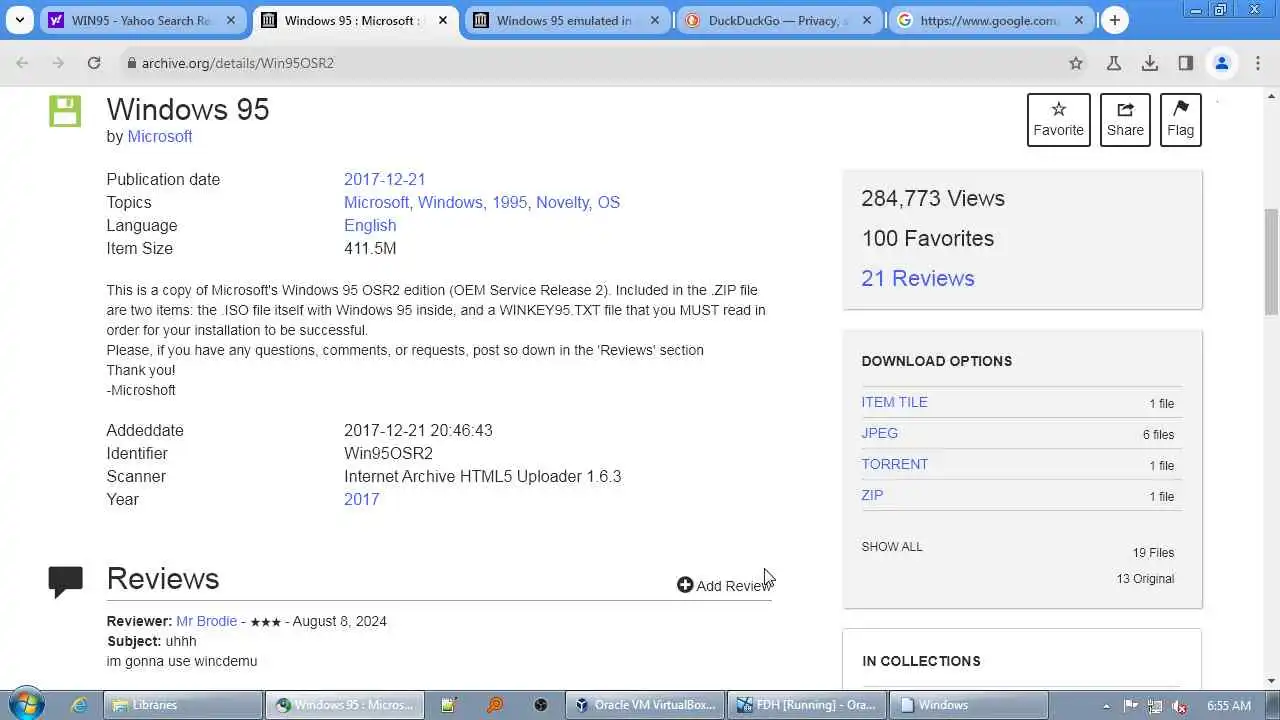Viewport: 1280px width, 720px height.
Task: Switch to the DuckDuckGo tab
Action: pyautogui.click(x=779, y=20)
